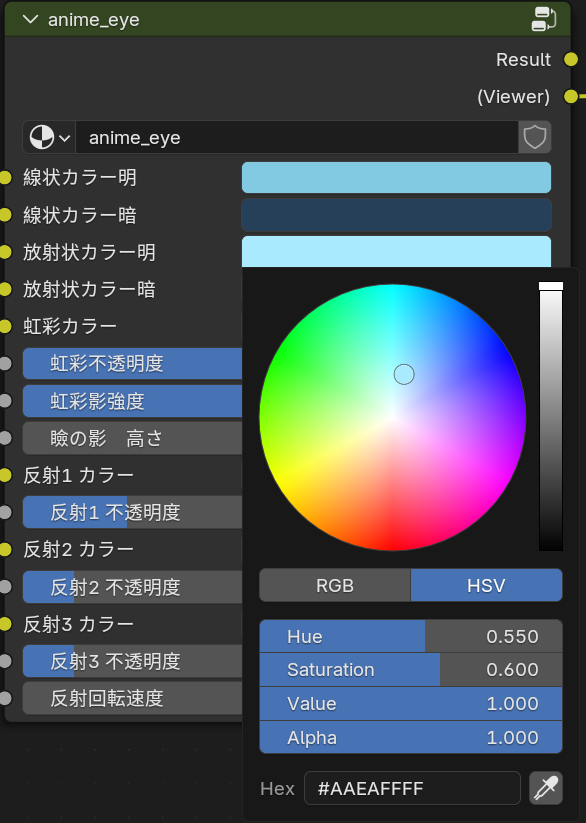Switch color picker to RGB mode
Viewport: 586px width, 823px height.
[335, 585]
